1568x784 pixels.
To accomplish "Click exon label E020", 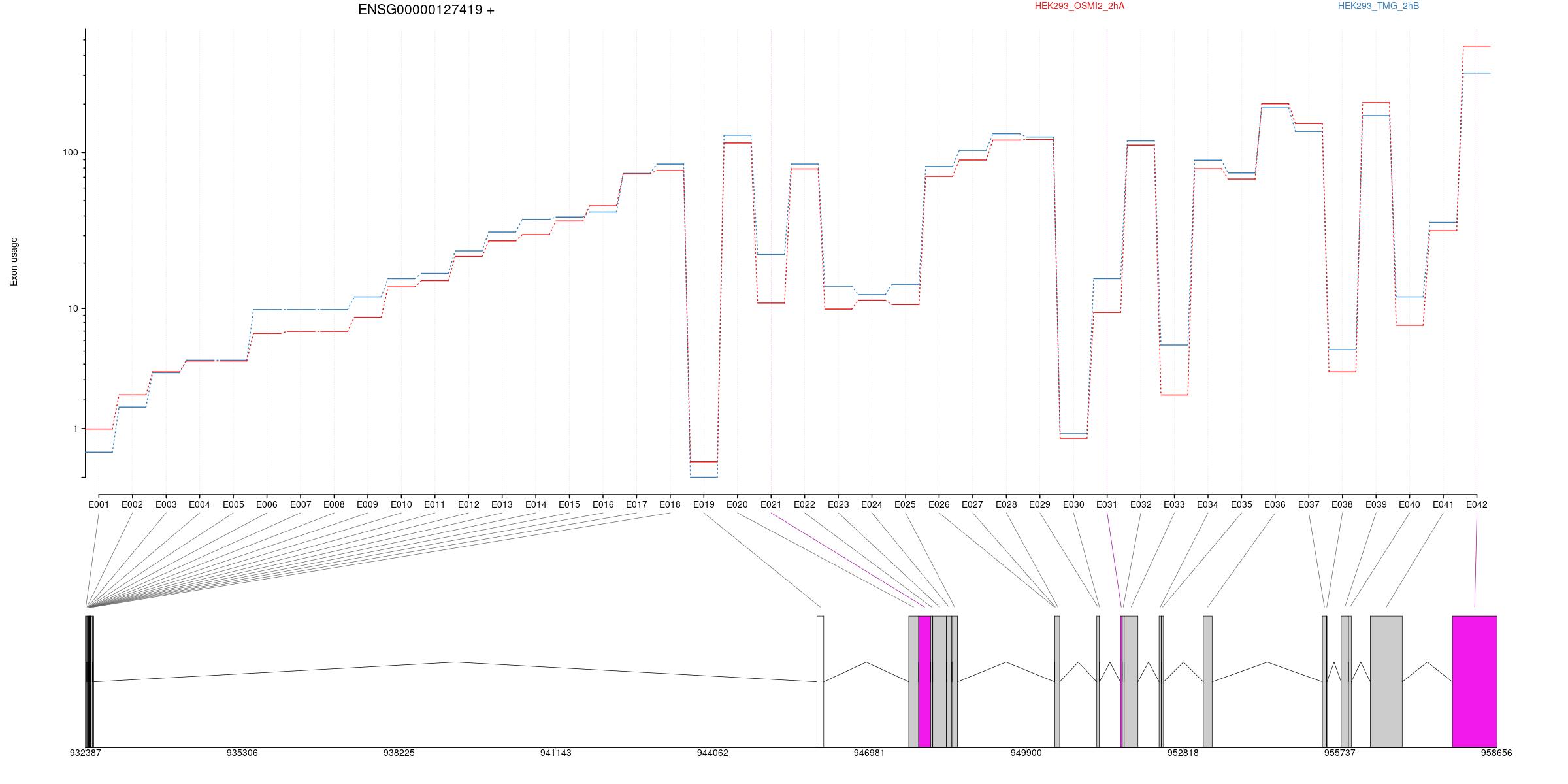I will pyautogui.click(x=737, y=504).
